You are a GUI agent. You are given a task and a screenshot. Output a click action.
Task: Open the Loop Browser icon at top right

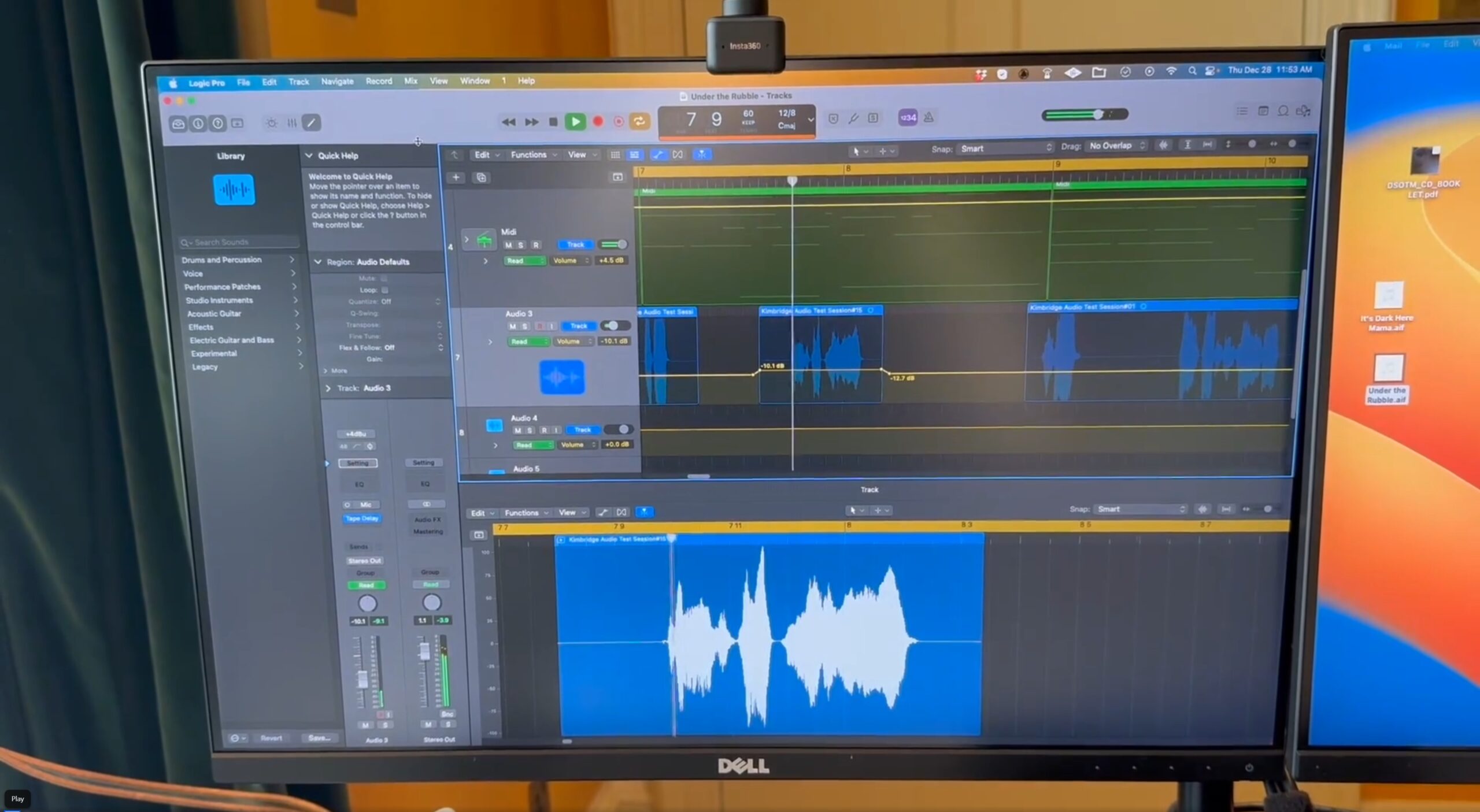click(1283, 111)
